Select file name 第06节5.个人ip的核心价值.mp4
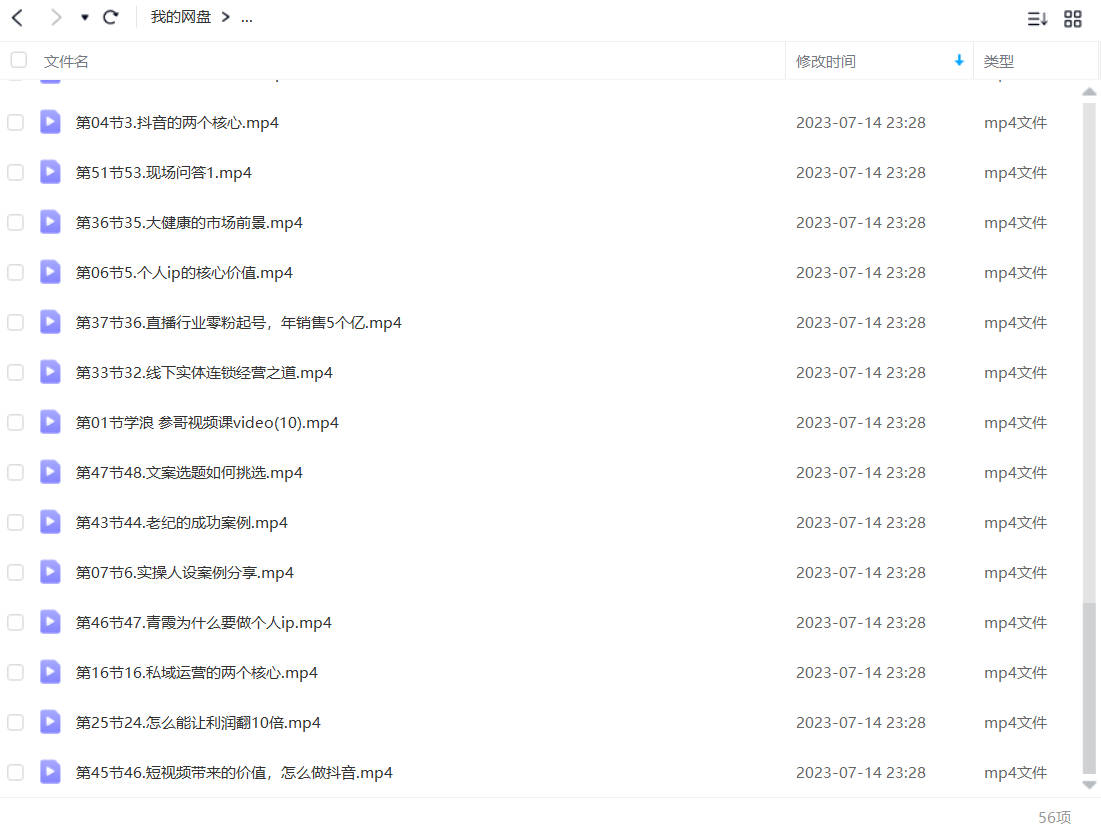1101x832 pixels. coord(184,272)
